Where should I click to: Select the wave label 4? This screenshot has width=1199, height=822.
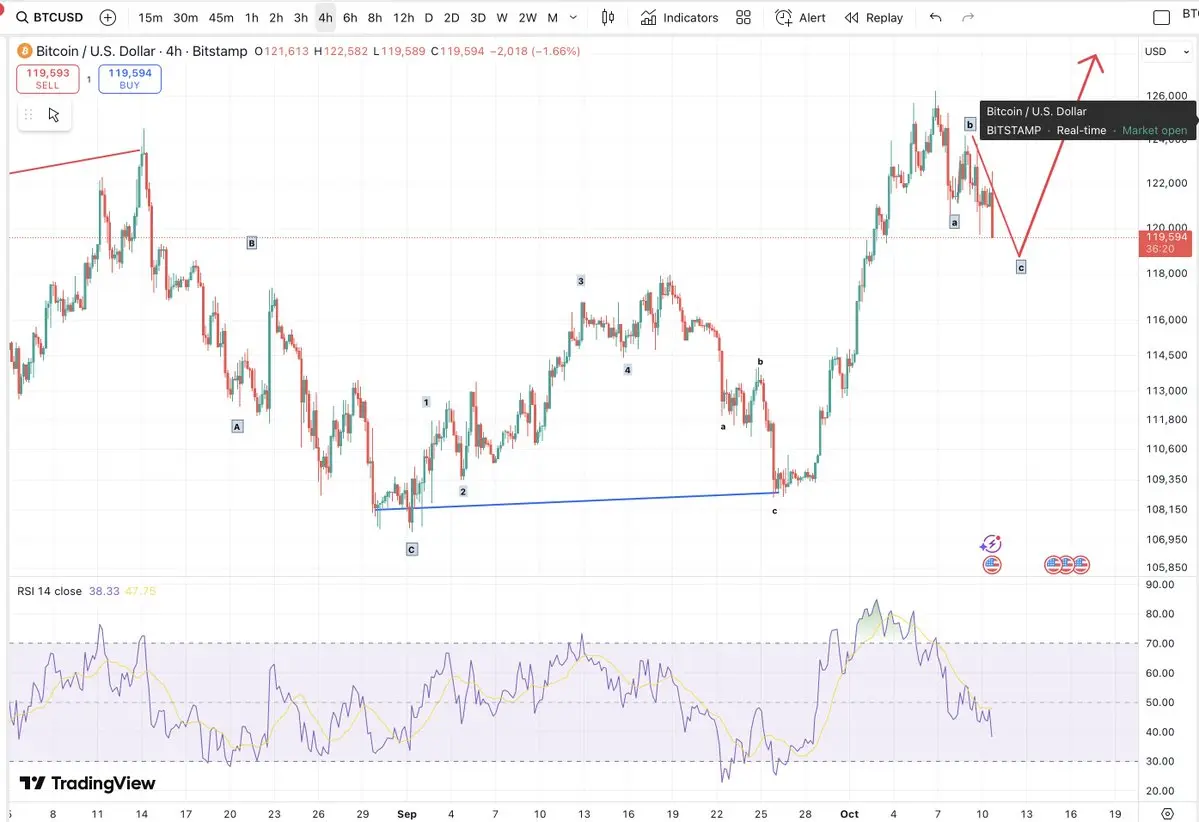coord(628,370)
